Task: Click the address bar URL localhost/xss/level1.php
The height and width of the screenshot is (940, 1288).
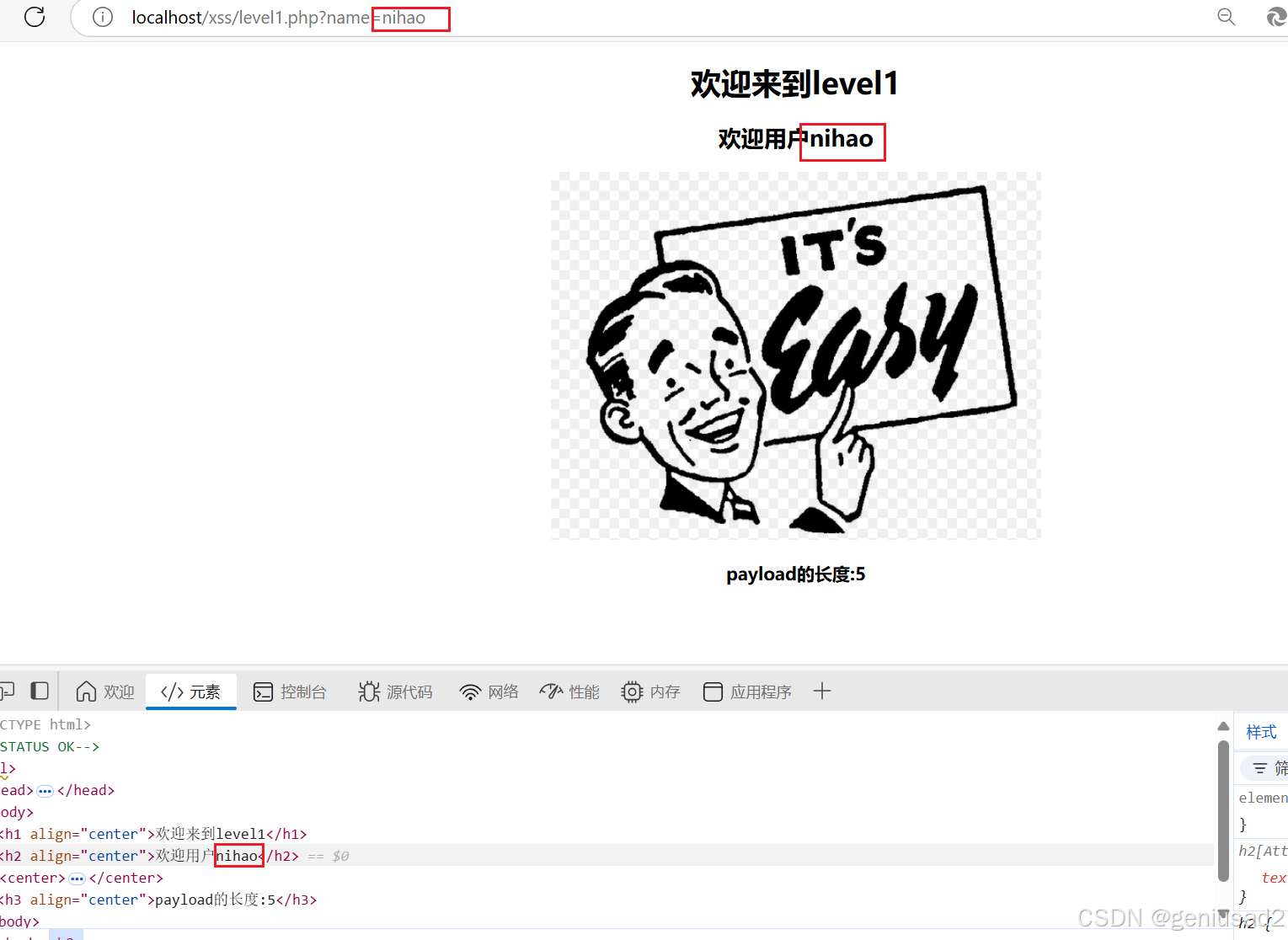Action: [x=278, y=18]
